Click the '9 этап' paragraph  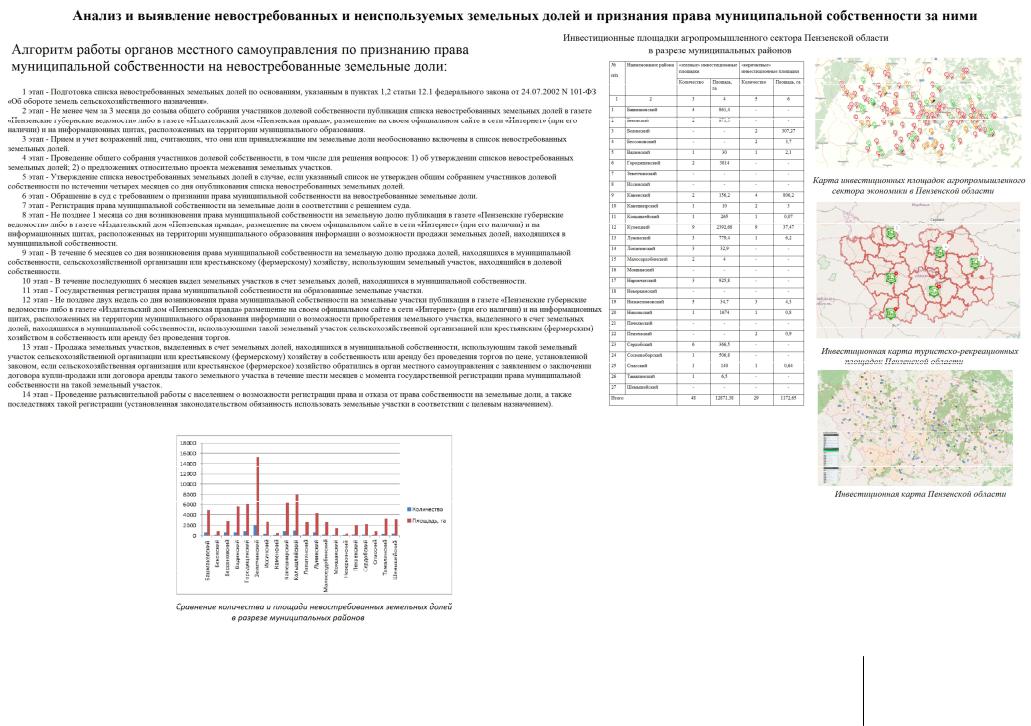pos(289,261)
